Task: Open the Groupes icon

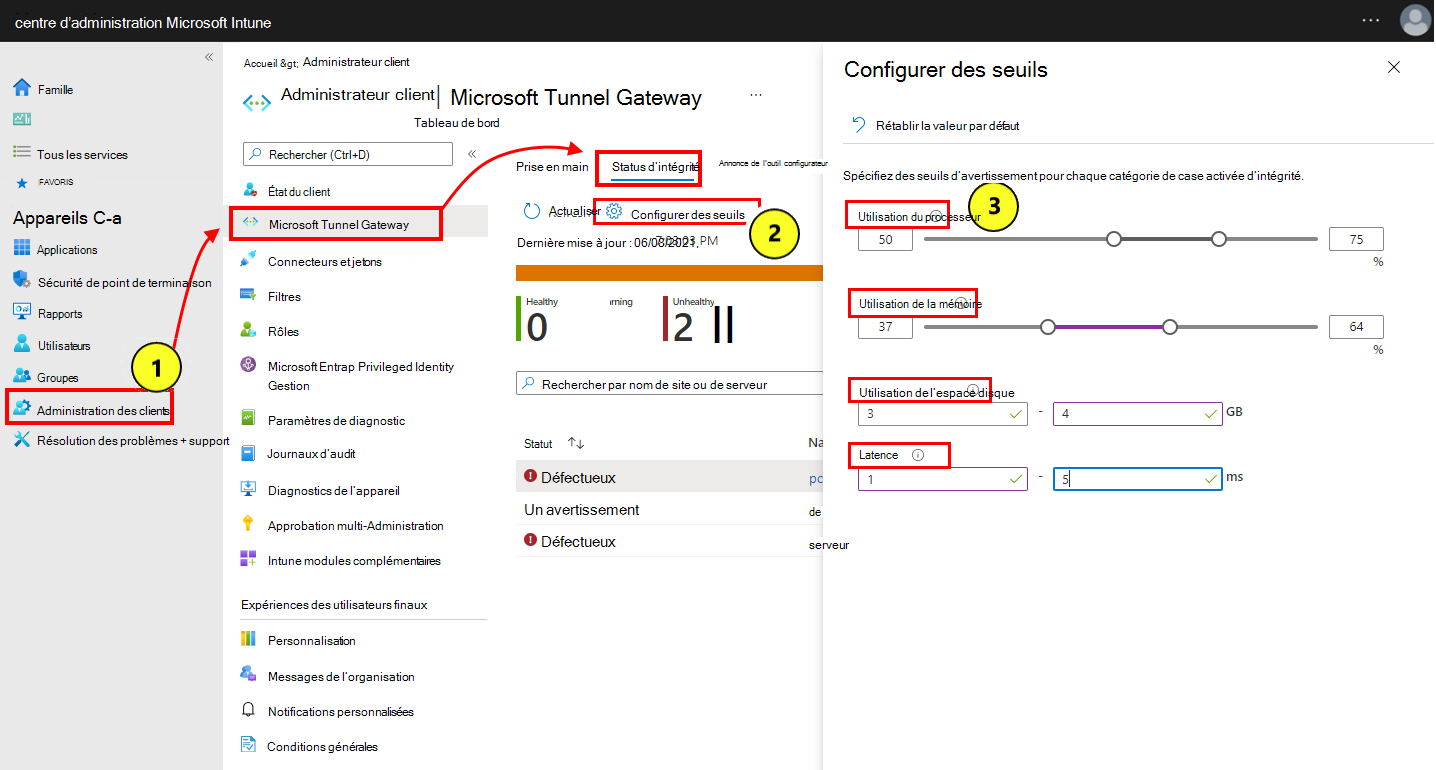Action: [x=22, y=376]
